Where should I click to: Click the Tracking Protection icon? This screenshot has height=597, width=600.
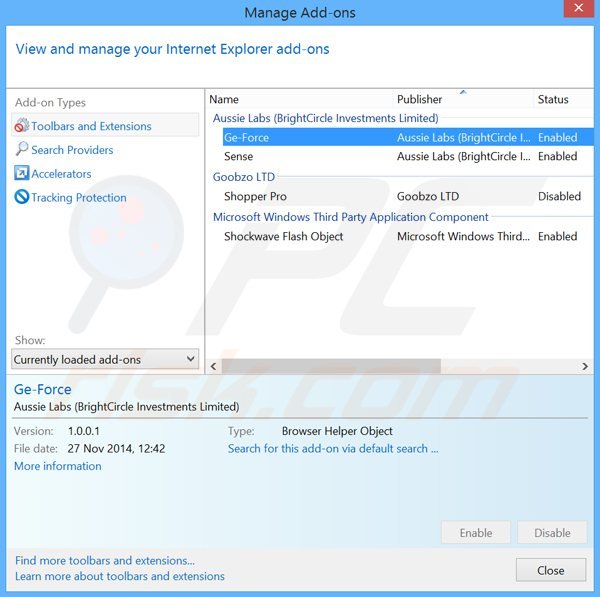[21, 198]
